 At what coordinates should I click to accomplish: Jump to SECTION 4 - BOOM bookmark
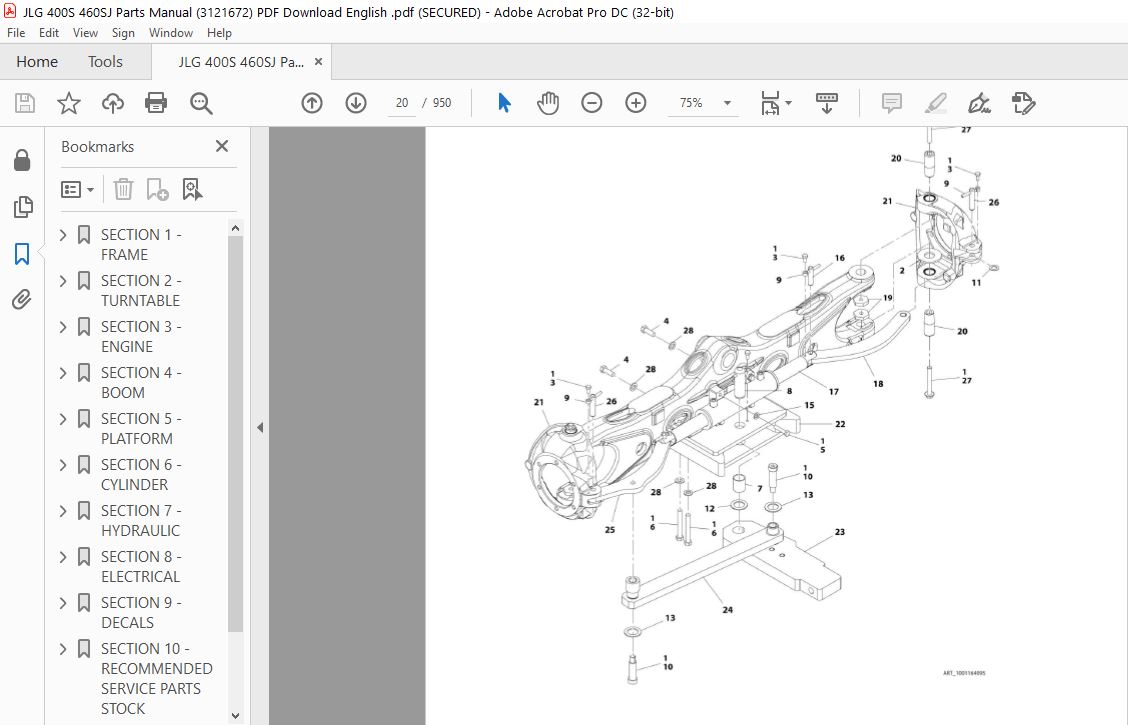click(x=141, y=383)
